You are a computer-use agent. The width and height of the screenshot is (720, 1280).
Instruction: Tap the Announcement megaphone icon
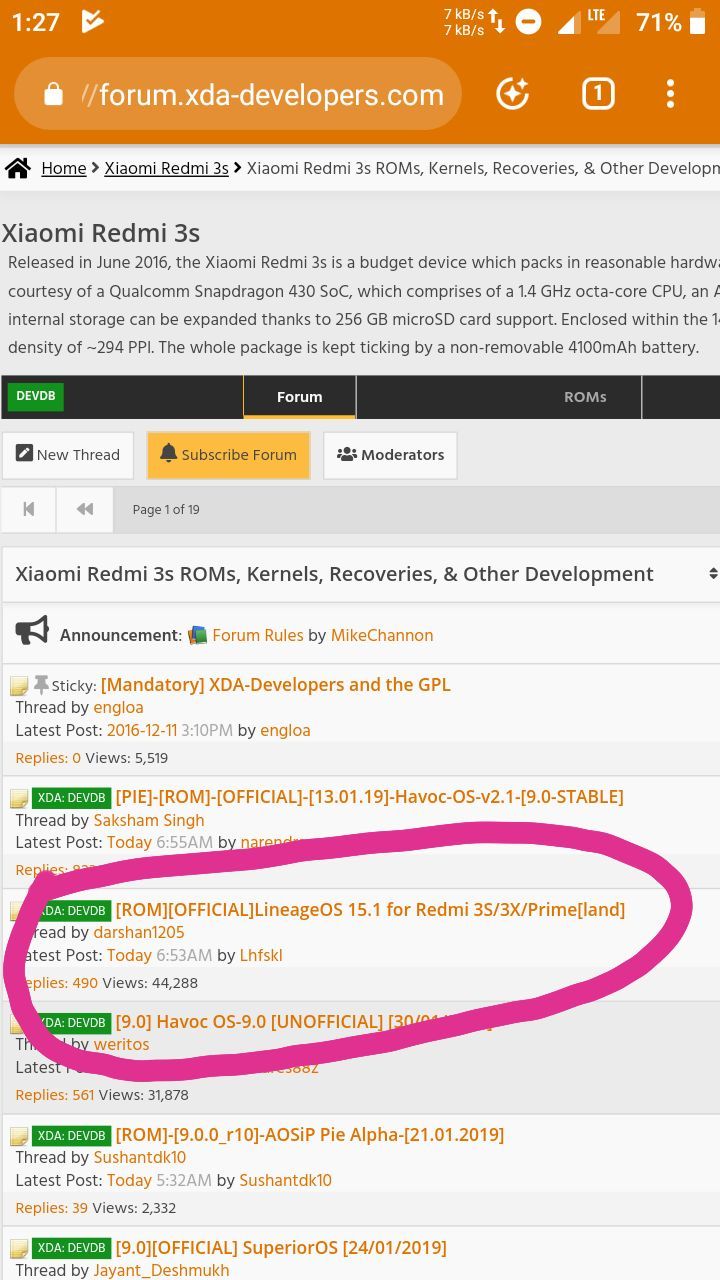pyautogui.click(x=32, y=631)
